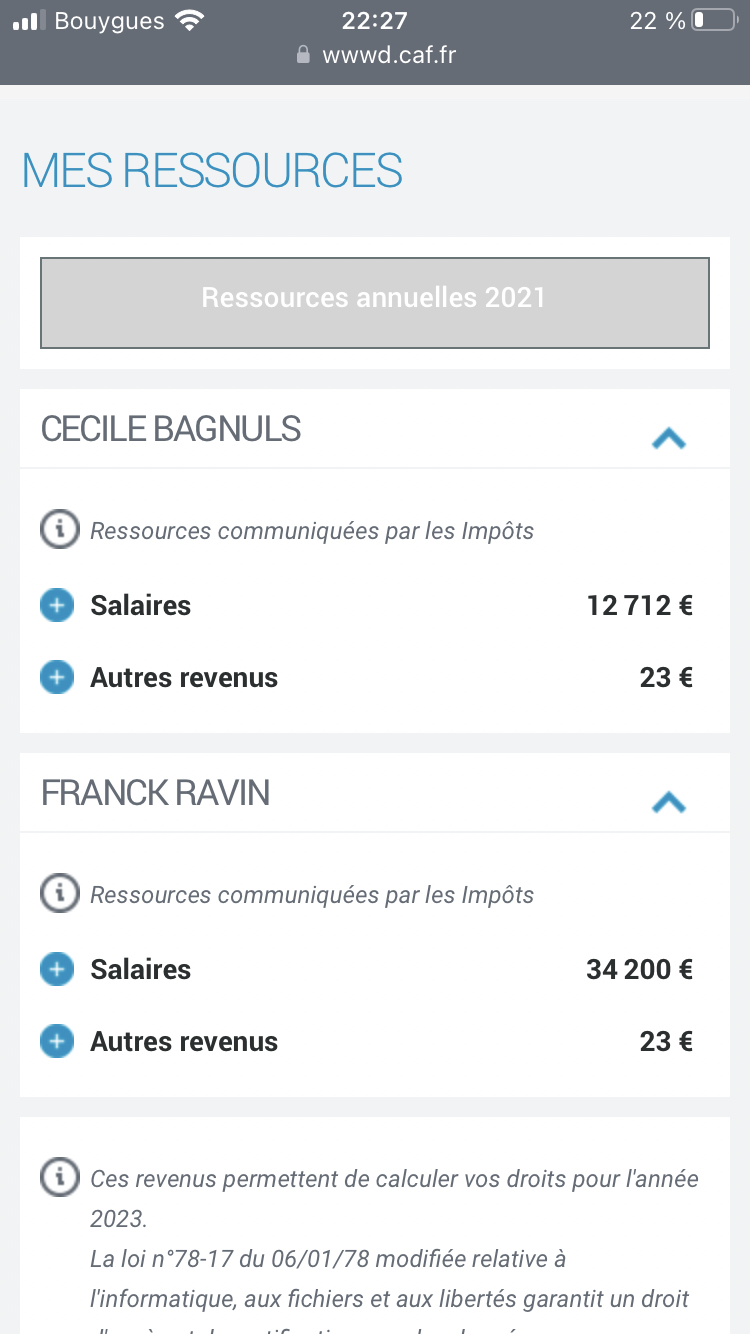Screen dimensions: 750x1334
Task: Tap Cecile's Salaires 12 712 € amount
Action: coord(640,606)
